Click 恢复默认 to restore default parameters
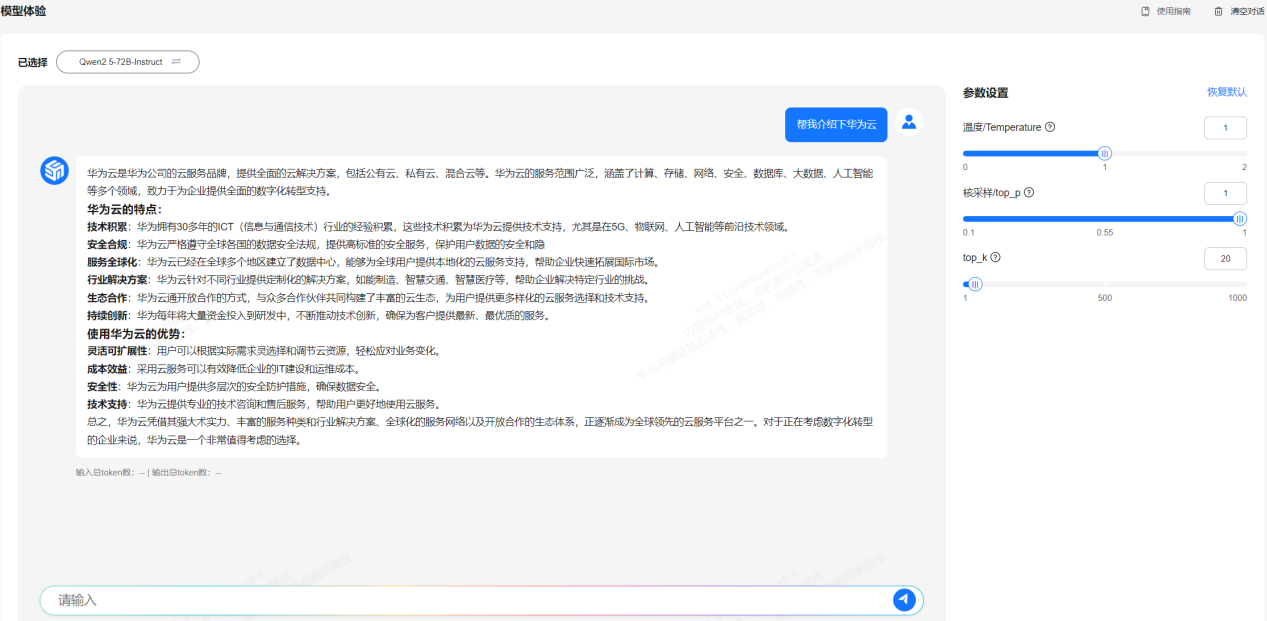 [x=1227, y=92]
